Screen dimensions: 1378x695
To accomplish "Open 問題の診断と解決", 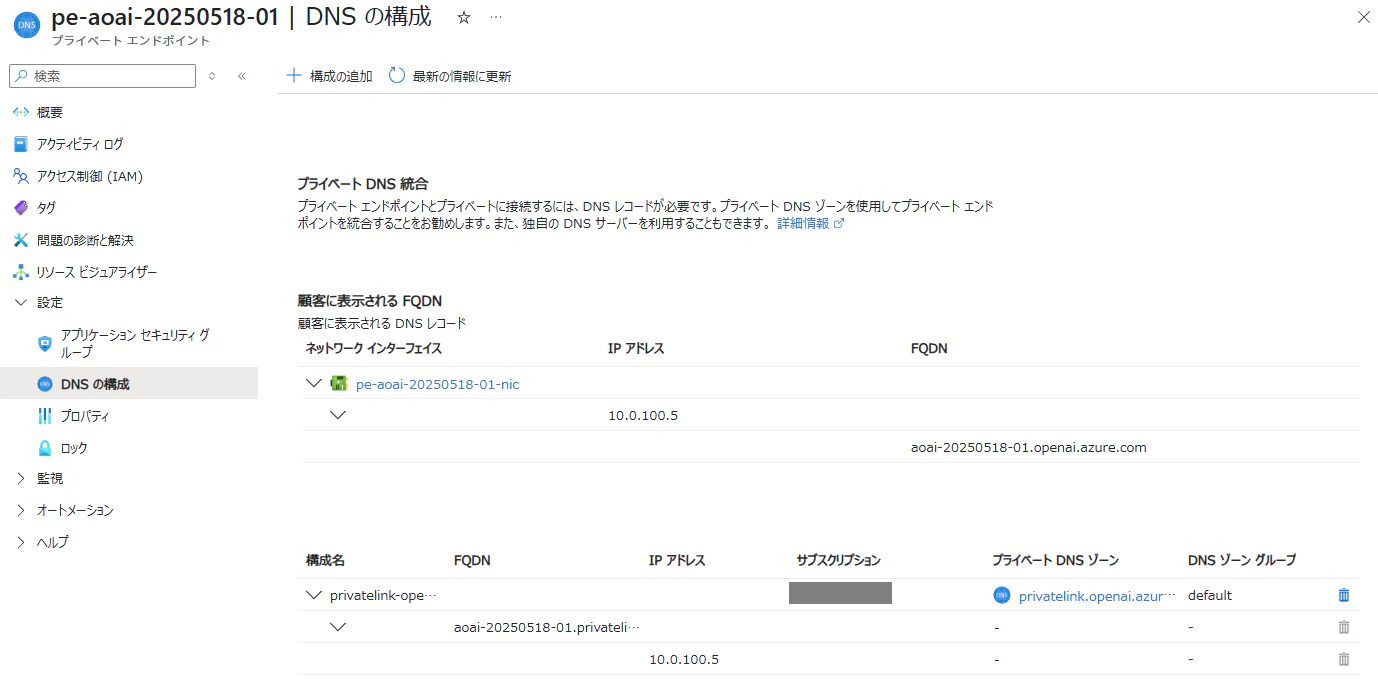I will pos(85,240).
